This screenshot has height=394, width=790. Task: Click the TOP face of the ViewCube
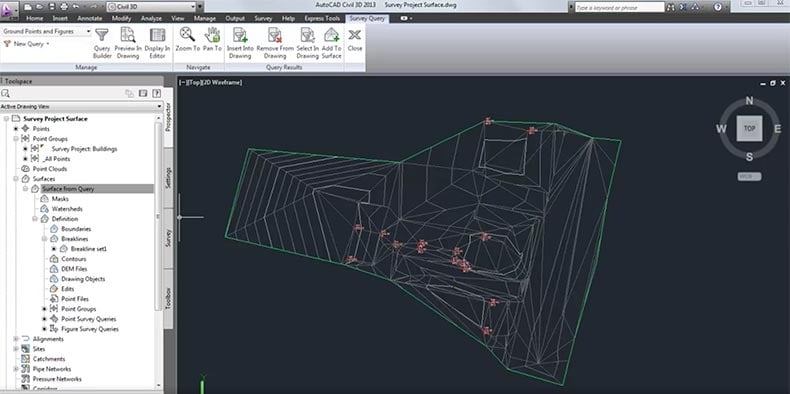click(749, 128)
